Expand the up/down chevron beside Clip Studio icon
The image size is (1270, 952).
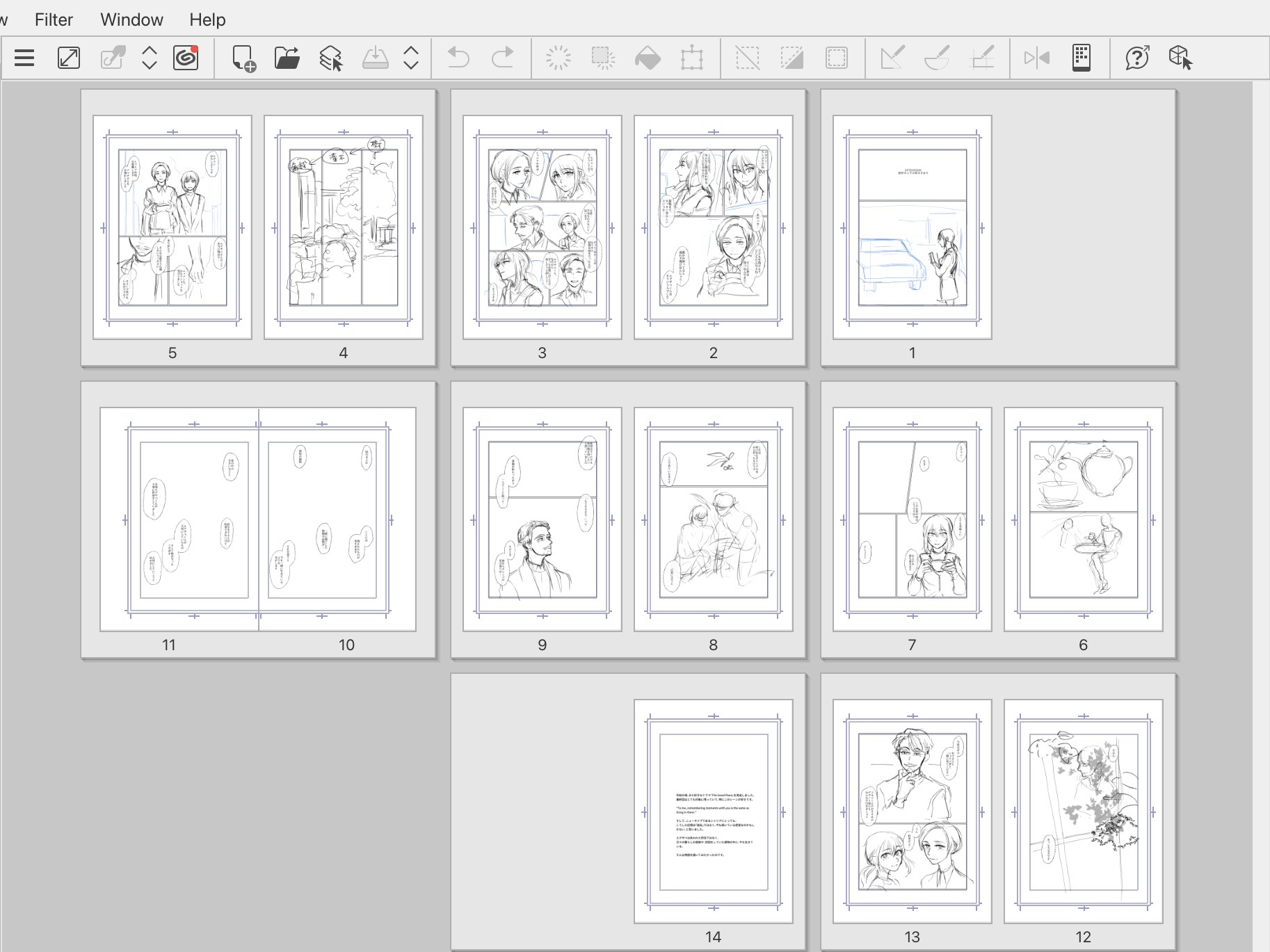pyautogui.click(x=149, y=58)
